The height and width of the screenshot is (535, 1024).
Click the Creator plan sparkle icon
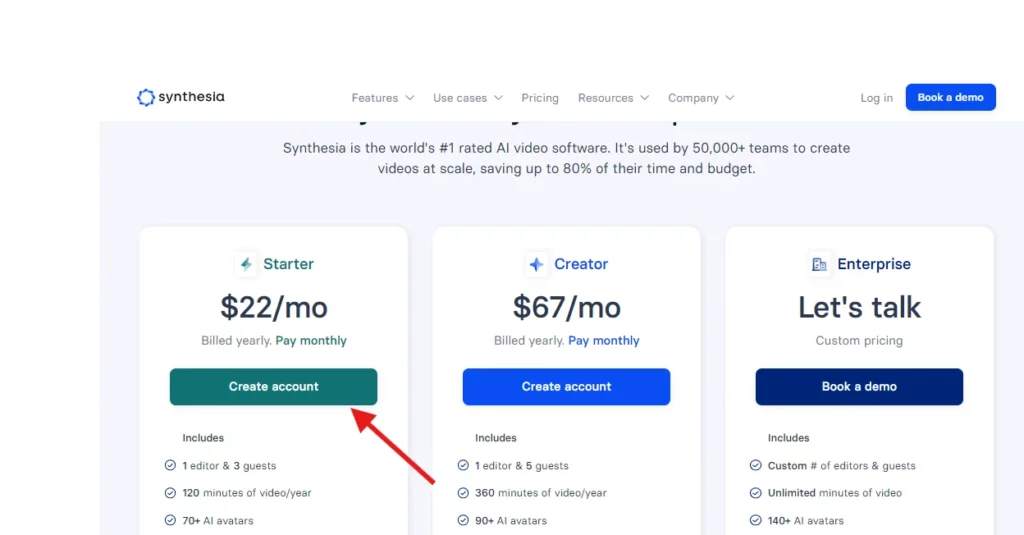tap(536, 264)
